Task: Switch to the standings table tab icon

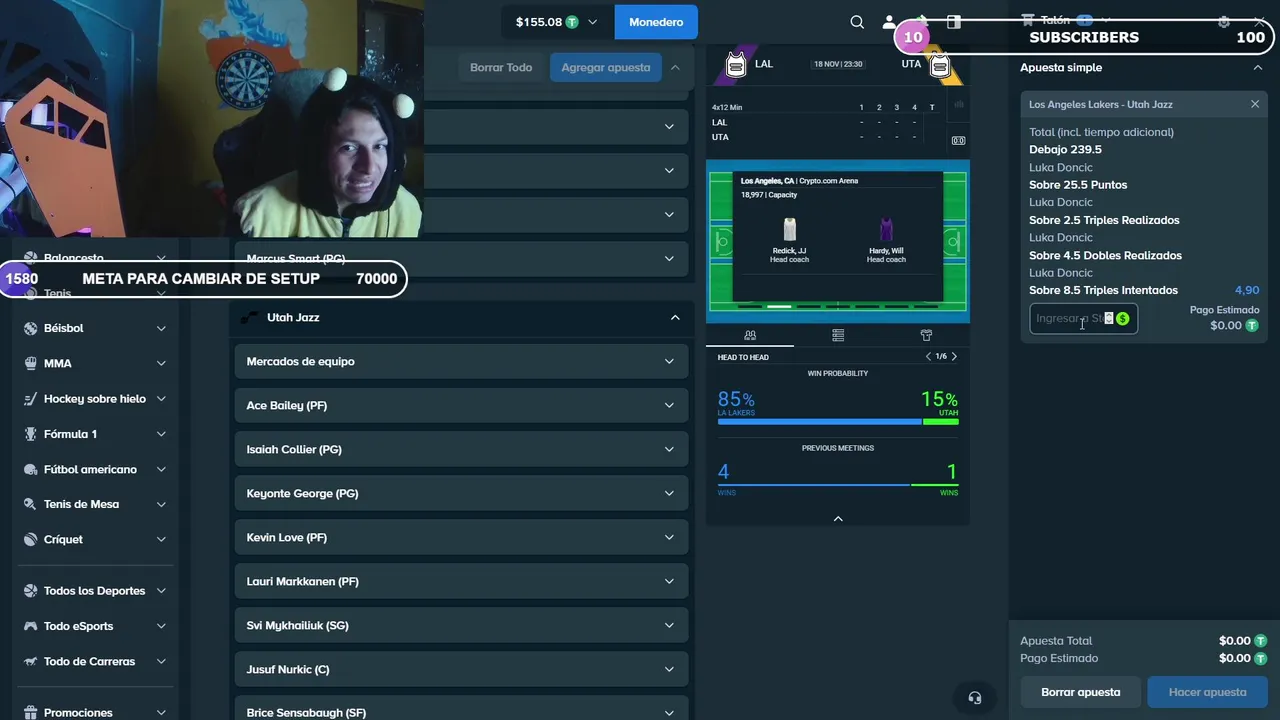Action: tap(838, 335)
